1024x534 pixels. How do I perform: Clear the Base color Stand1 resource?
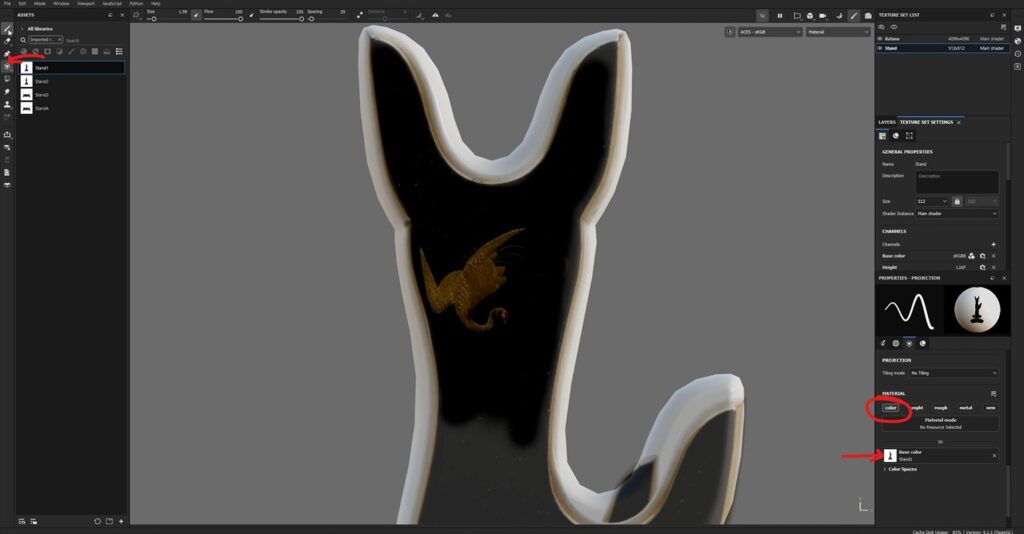(994, 456)
